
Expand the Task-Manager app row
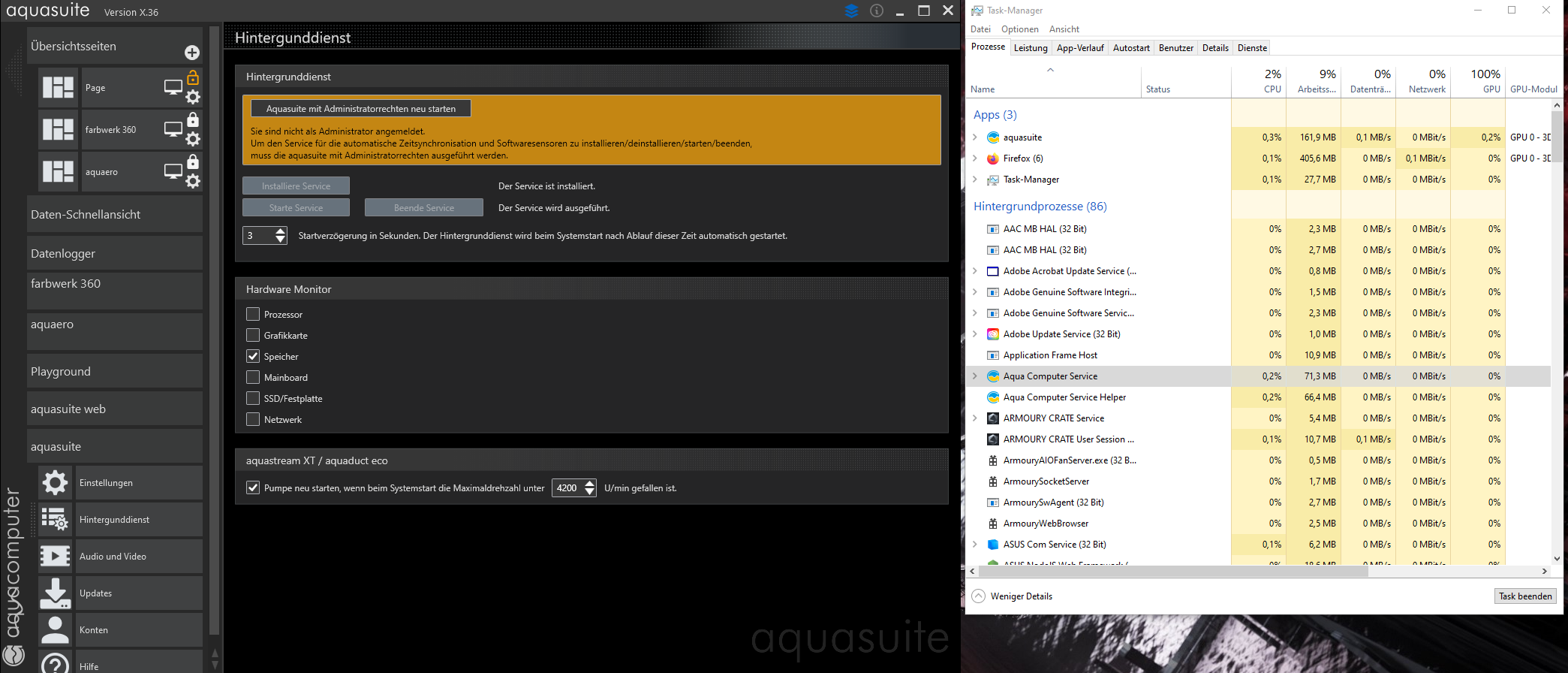tap(975, 180)
